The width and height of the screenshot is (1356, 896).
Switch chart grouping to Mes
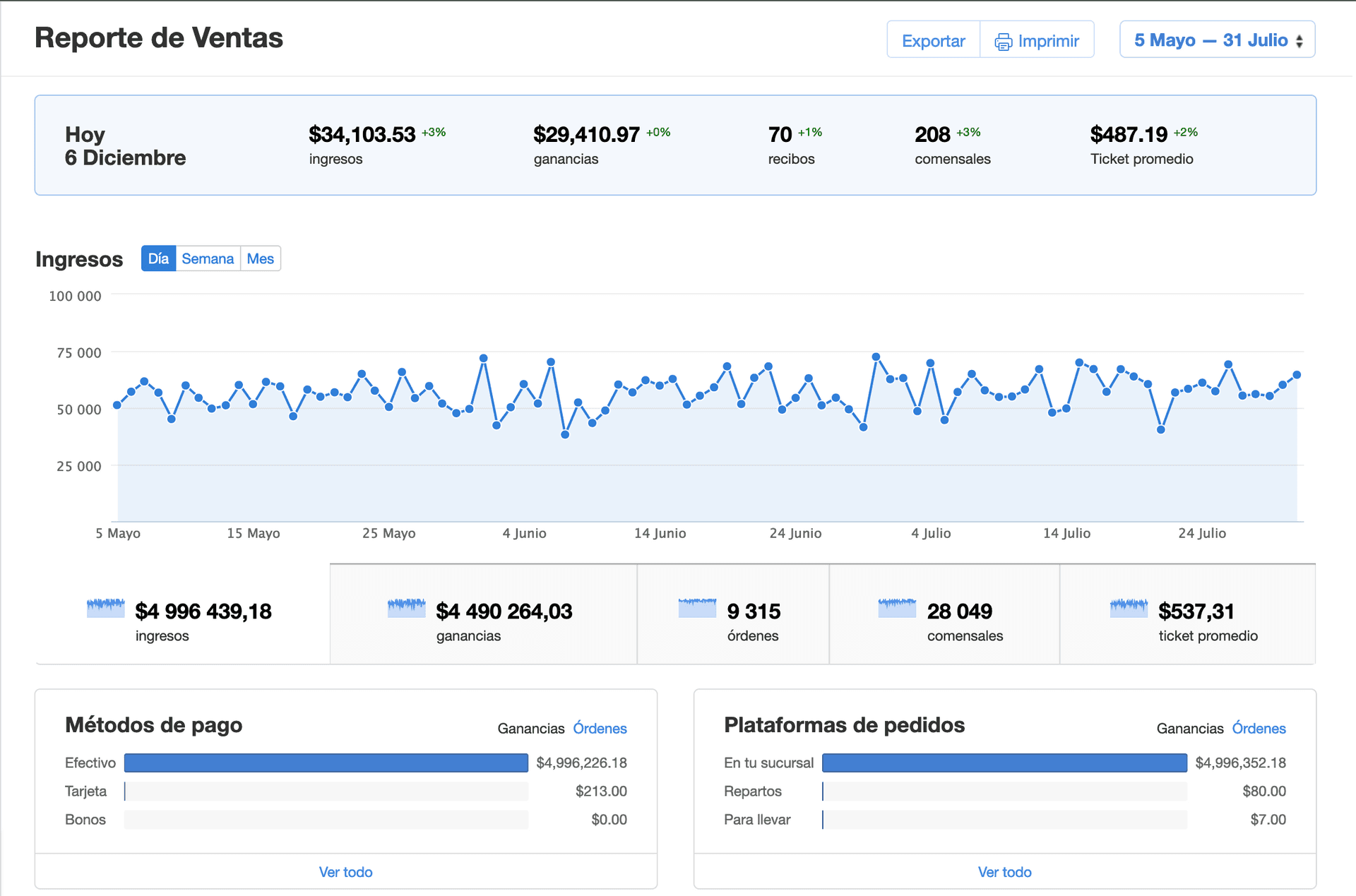click(261, 258)
